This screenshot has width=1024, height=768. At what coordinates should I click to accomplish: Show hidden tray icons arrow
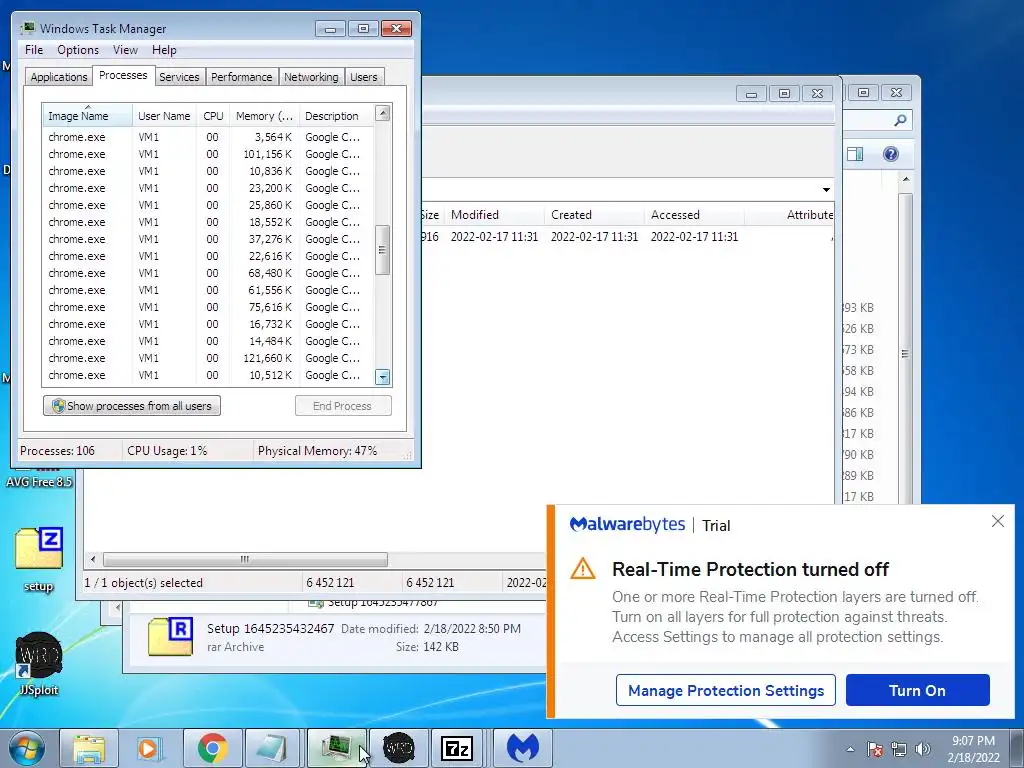(850, 749)
